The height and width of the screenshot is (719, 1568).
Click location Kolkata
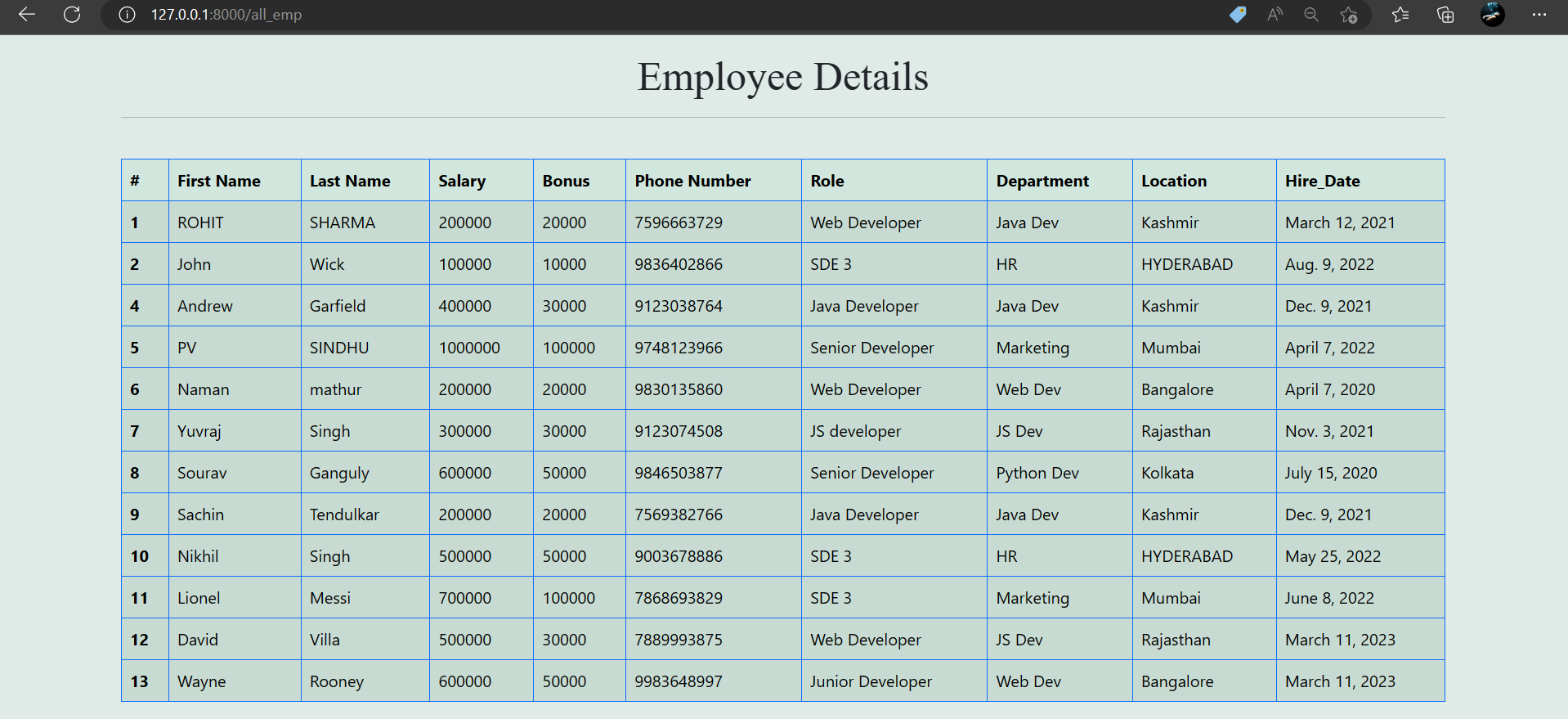(1167, 473)
